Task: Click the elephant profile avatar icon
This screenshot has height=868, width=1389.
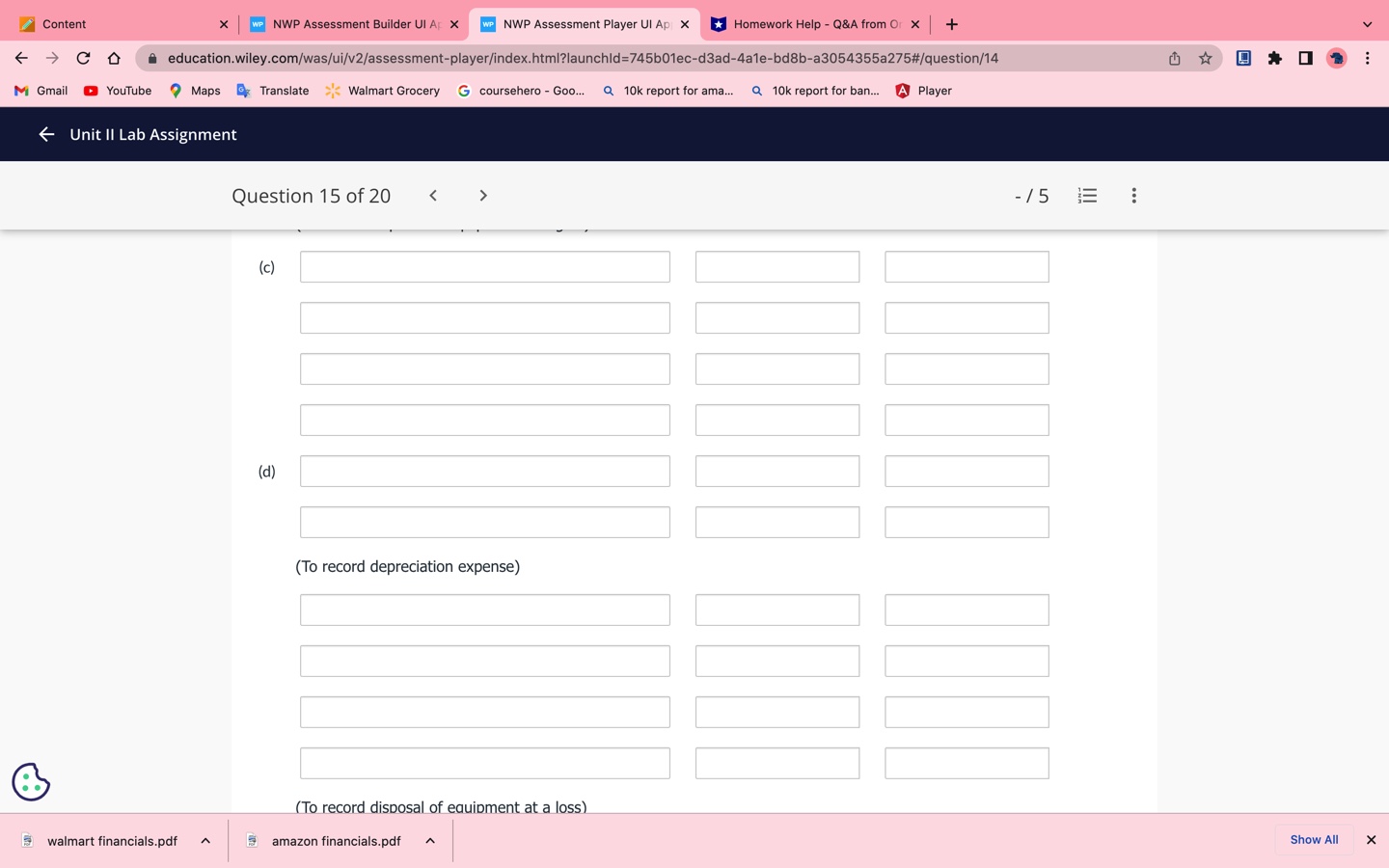Action: point(1336,58)
